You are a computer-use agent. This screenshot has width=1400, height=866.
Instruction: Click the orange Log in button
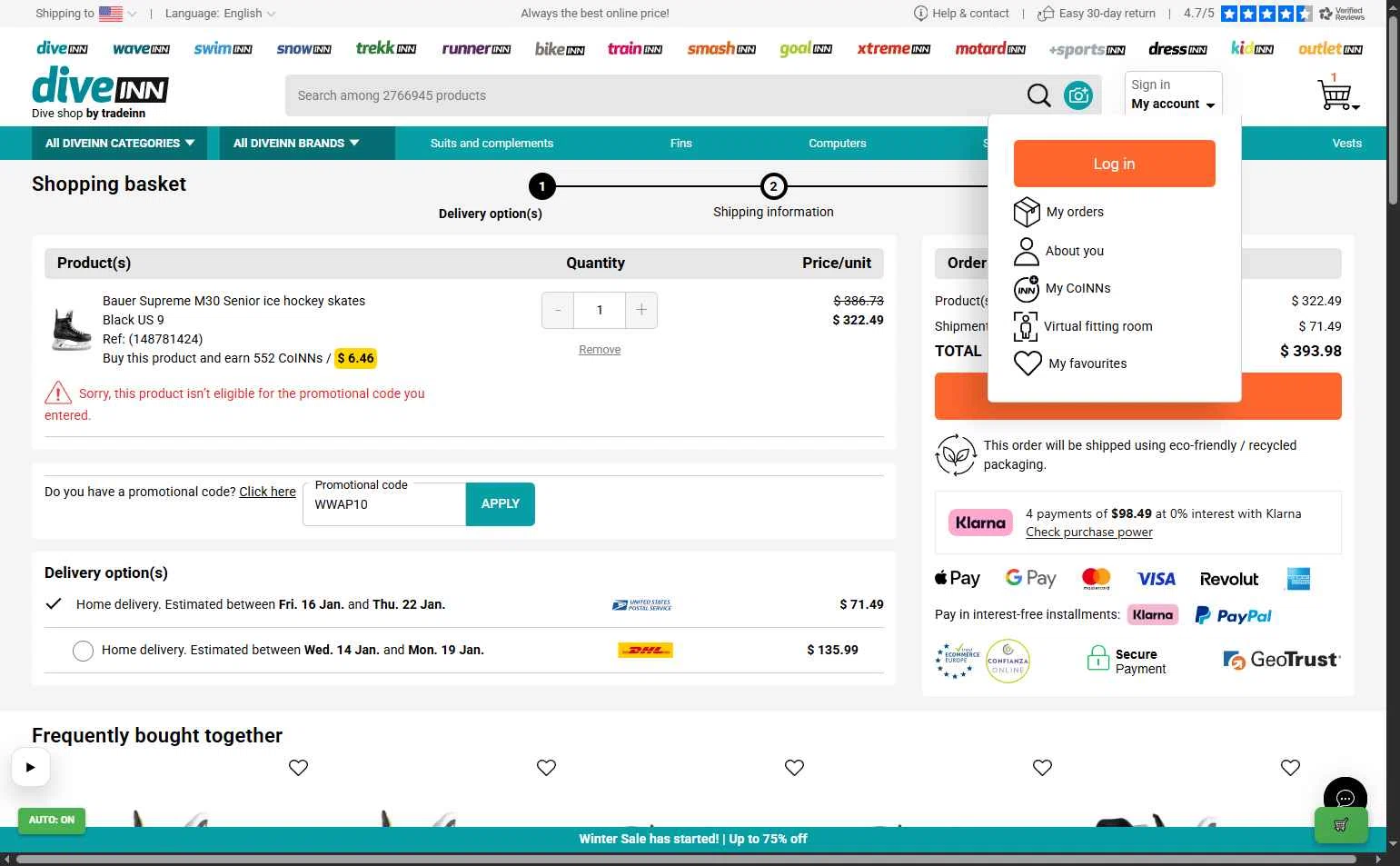pyautogui.click(x=1114, y=164)
